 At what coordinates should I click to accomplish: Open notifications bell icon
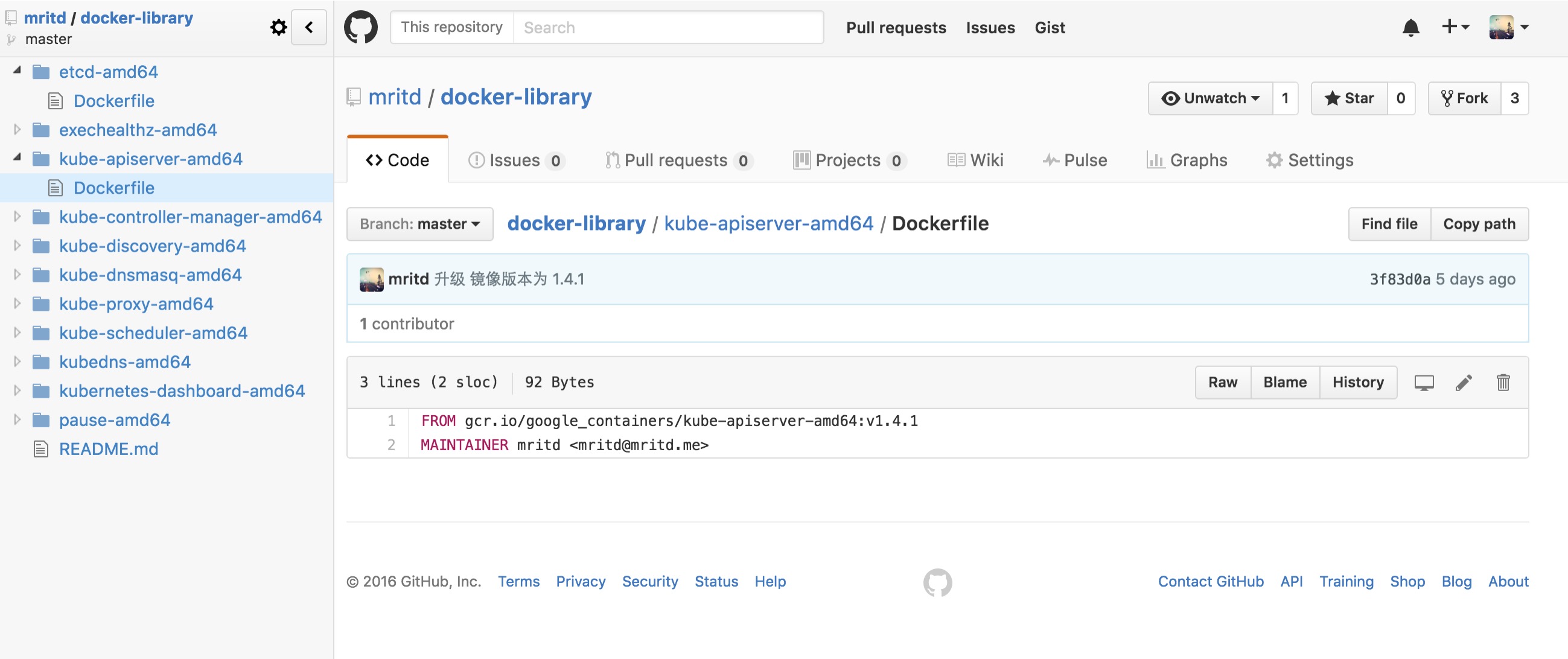(x=1410, y=27)
